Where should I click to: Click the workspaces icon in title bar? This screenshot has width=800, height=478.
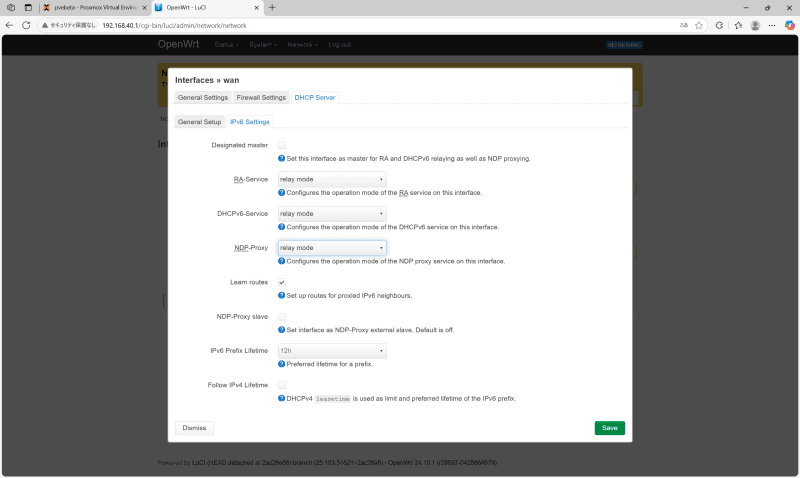click(x=11, y=8)
